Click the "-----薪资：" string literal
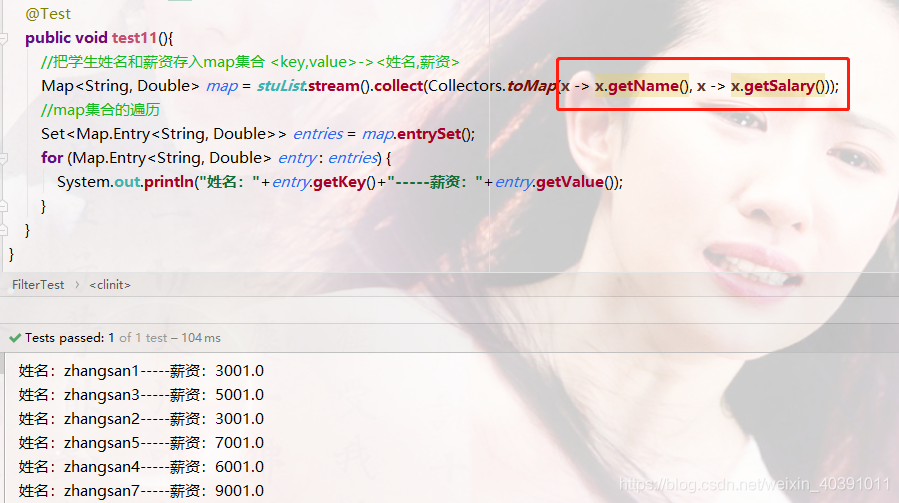Viewport: 899px width, 503px height. [x=435, y=182]
